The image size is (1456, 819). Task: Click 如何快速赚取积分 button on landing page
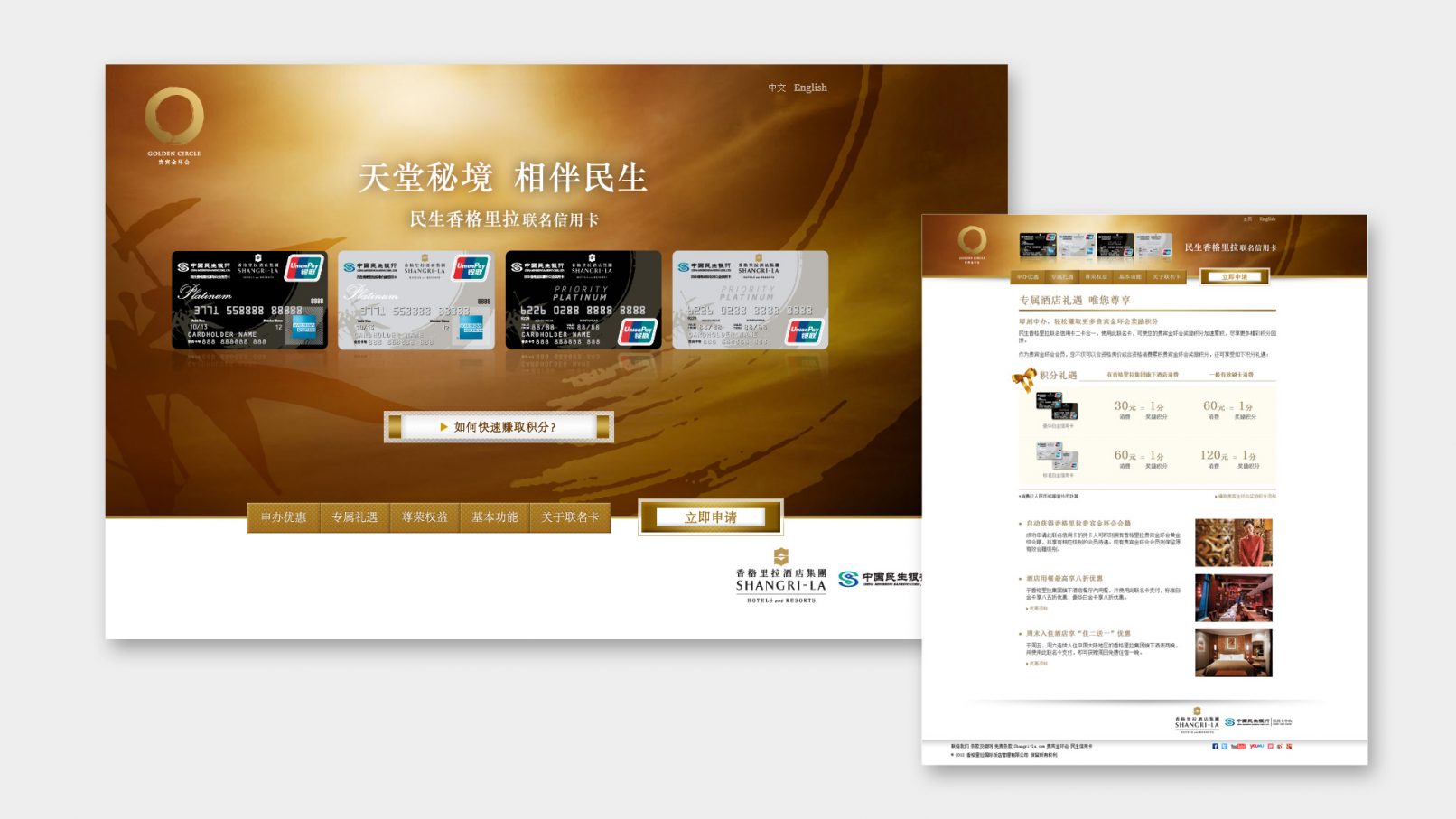[x=499, y=426]
